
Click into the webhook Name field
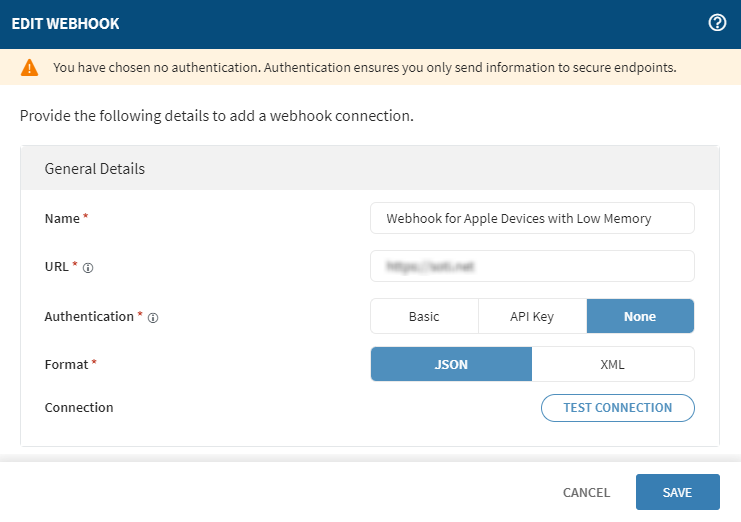pyautogui.click(x=532, y=218)
